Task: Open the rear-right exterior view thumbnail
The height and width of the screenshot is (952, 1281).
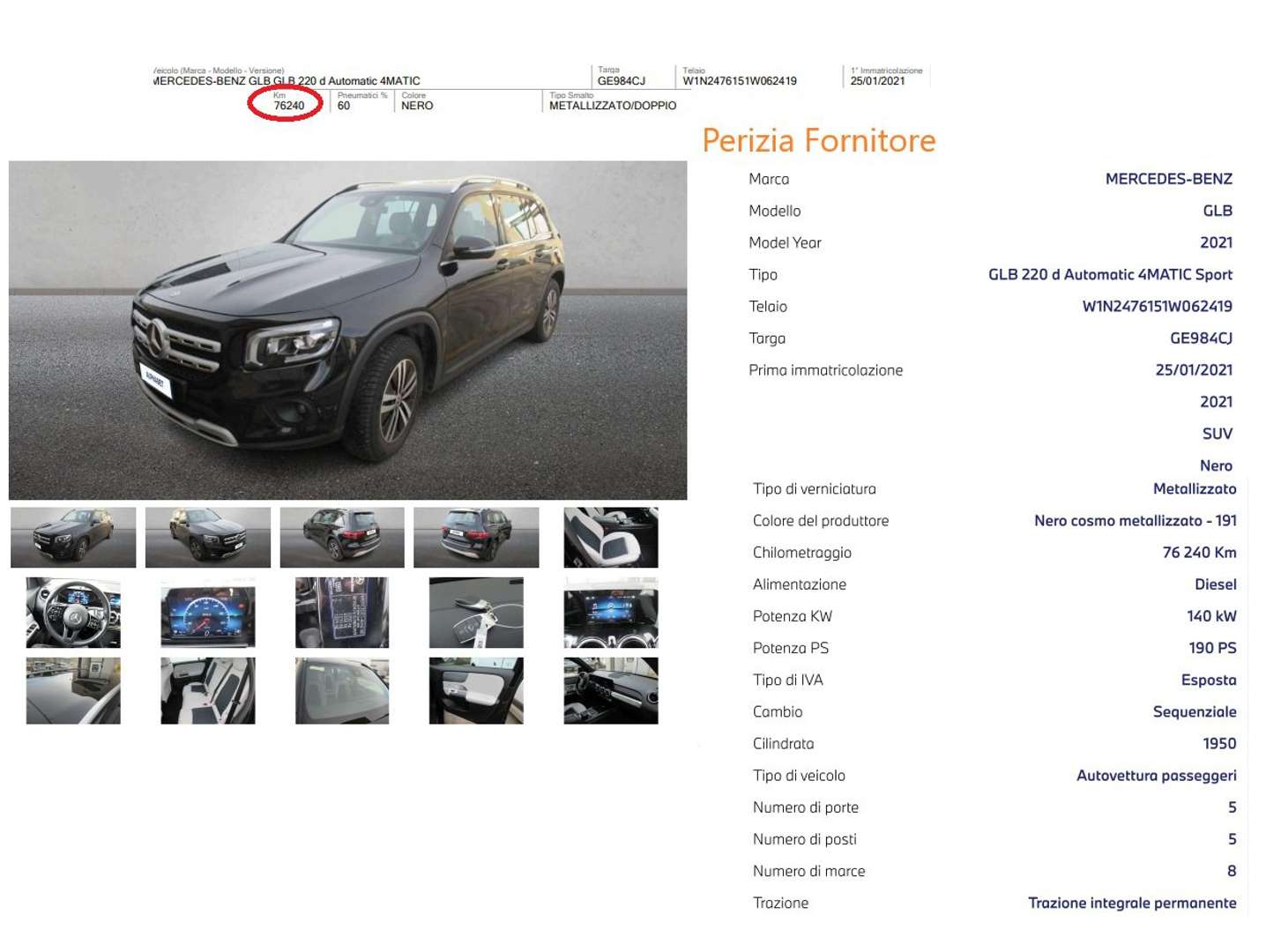Action: pos(476,537)
